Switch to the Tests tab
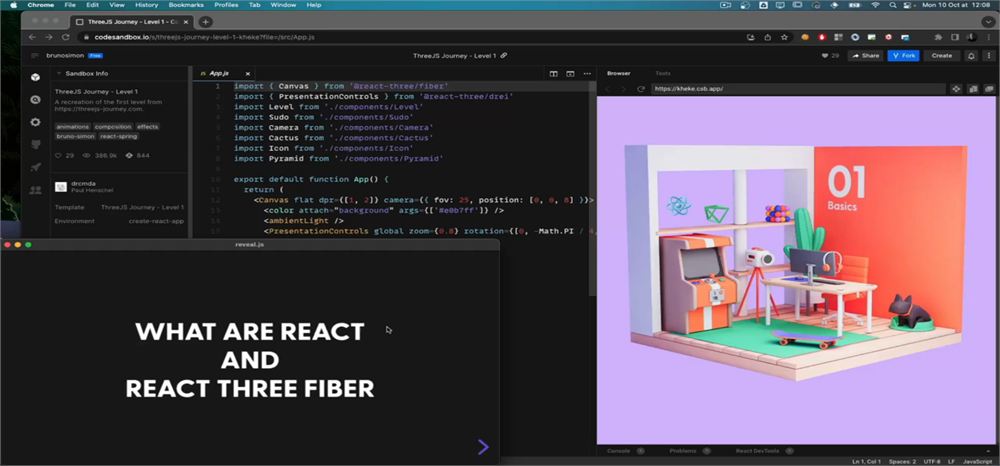1000x466 pixels. pyautogui.click(x=663, y=73)
